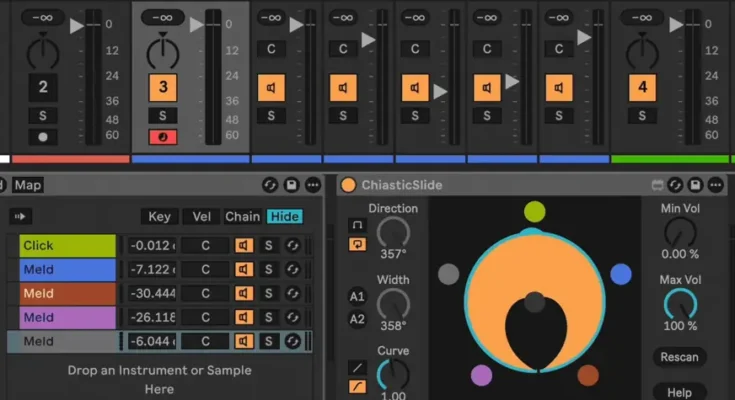
Task: Open the ChiasticSlide more options menu
Action: [x=715, y=185]
